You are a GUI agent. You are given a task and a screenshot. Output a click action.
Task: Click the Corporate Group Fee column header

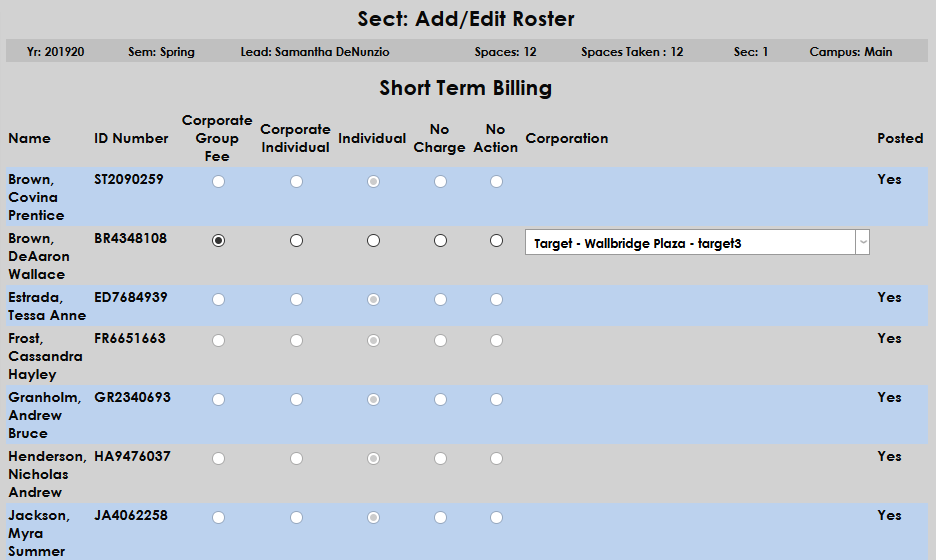click(x=217, y=138)
